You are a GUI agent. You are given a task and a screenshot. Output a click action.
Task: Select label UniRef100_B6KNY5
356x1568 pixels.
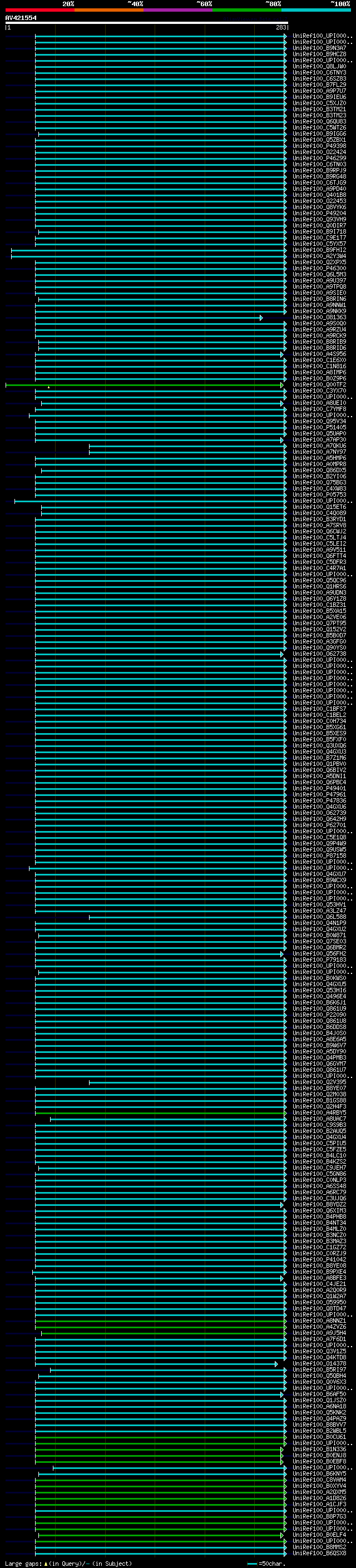point(319,1473)
